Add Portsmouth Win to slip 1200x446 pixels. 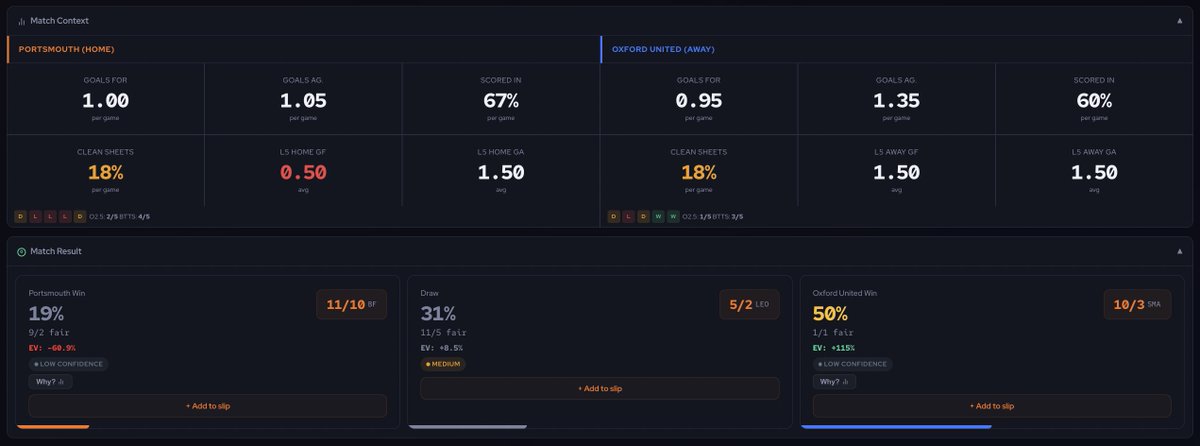tap(207, 405)
